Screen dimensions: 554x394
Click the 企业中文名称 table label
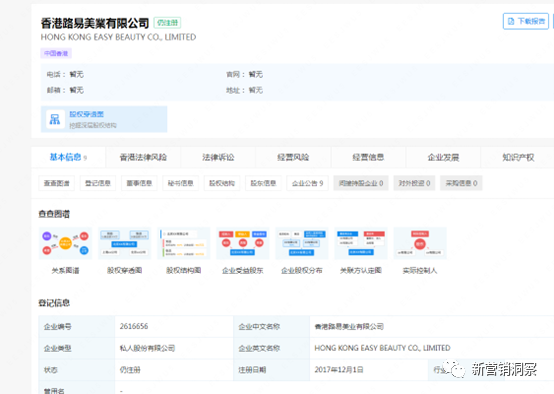(259, 327)
